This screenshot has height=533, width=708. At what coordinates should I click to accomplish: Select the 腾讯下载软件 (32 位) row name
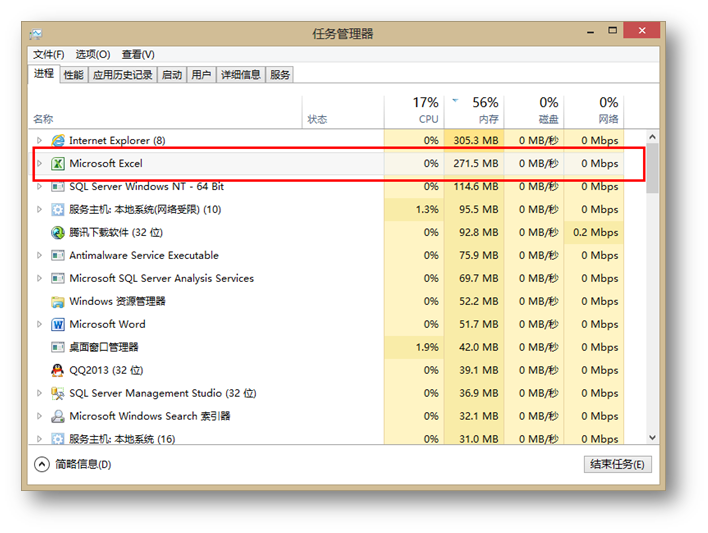coord(116,233)
